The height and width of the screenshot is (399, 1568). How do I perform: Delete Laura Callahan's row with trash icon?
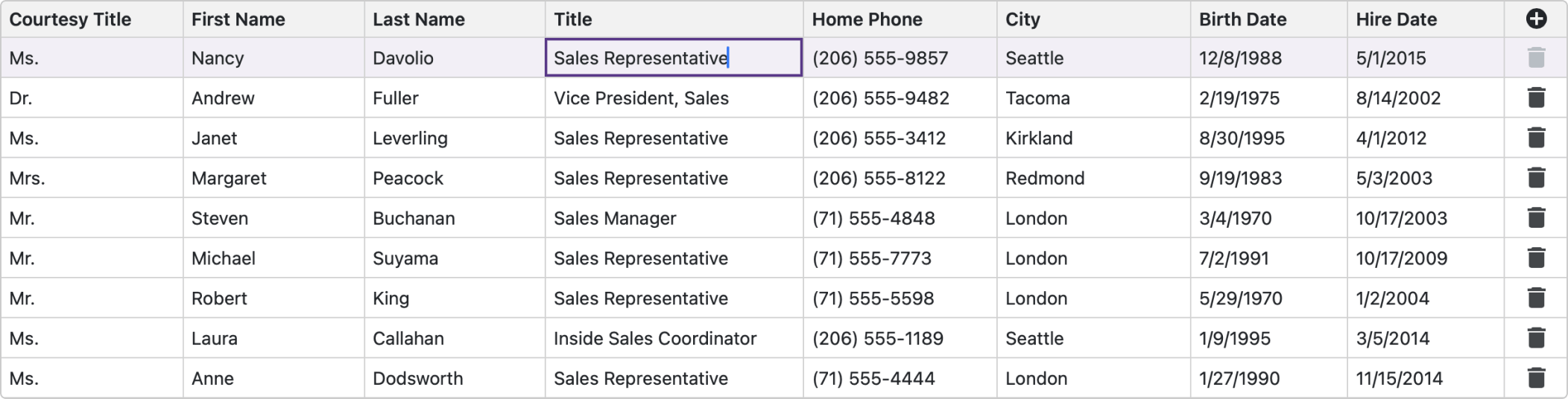click(1536, 338)
